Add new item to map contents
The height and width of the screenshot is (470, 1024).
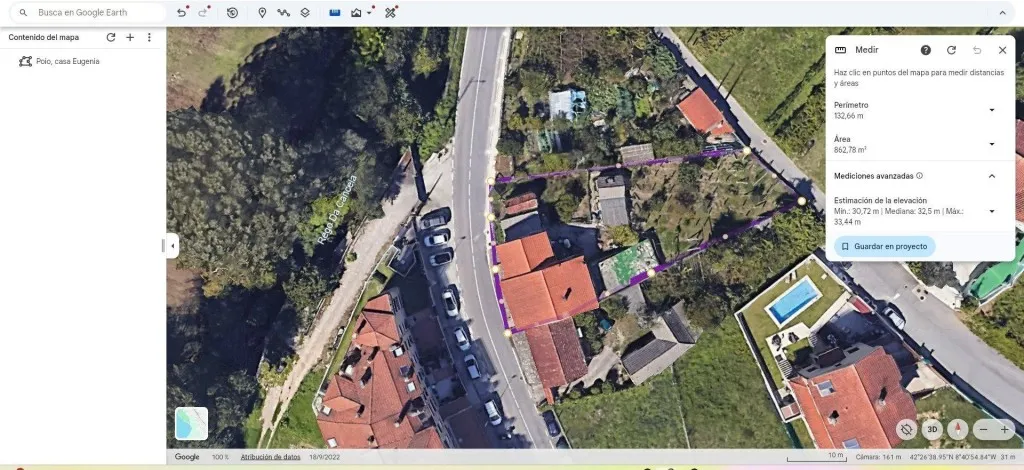point(130,37)
